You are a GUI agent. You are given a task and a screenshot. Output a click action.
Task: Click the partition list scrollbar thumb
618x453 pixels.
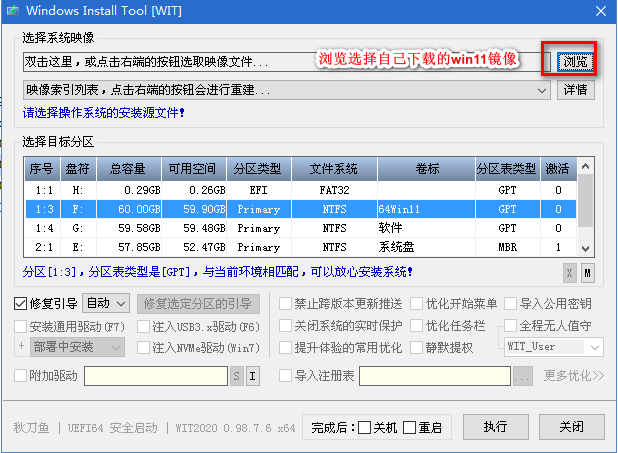[x=586, y=201]
